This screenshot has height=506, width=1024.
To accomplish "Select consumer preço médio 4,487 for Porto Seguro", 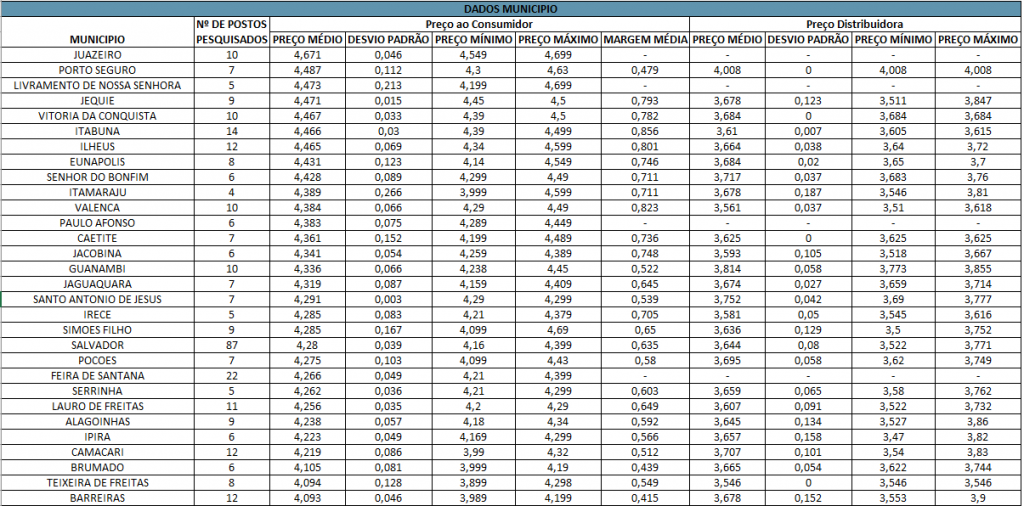I will point(308,71).
